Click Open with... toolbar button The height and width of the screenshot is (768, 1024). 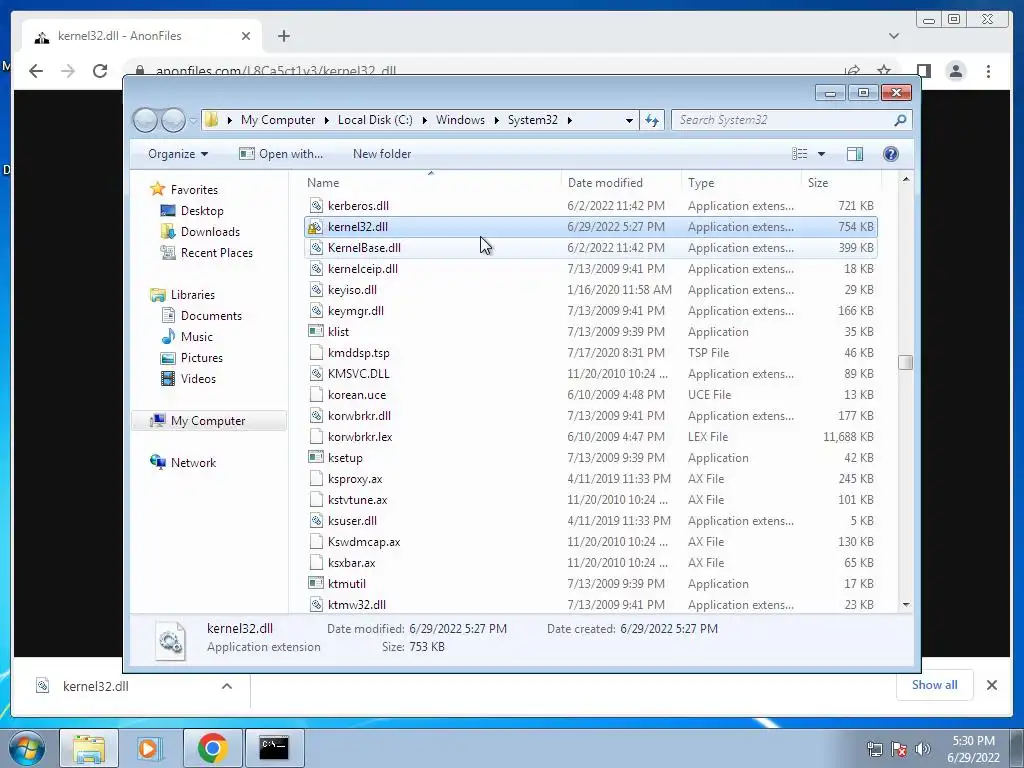281,154
